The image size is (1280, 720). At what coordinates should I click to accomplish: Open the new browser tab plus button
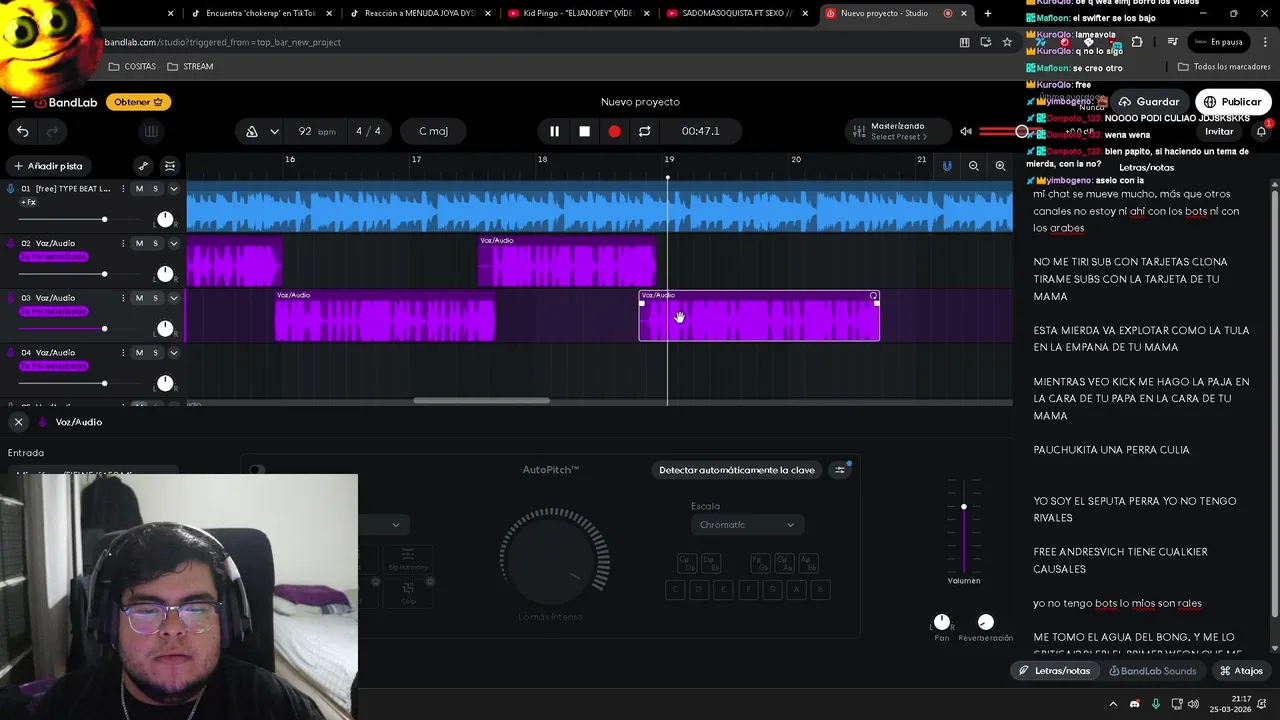click(x=988, y=13)
